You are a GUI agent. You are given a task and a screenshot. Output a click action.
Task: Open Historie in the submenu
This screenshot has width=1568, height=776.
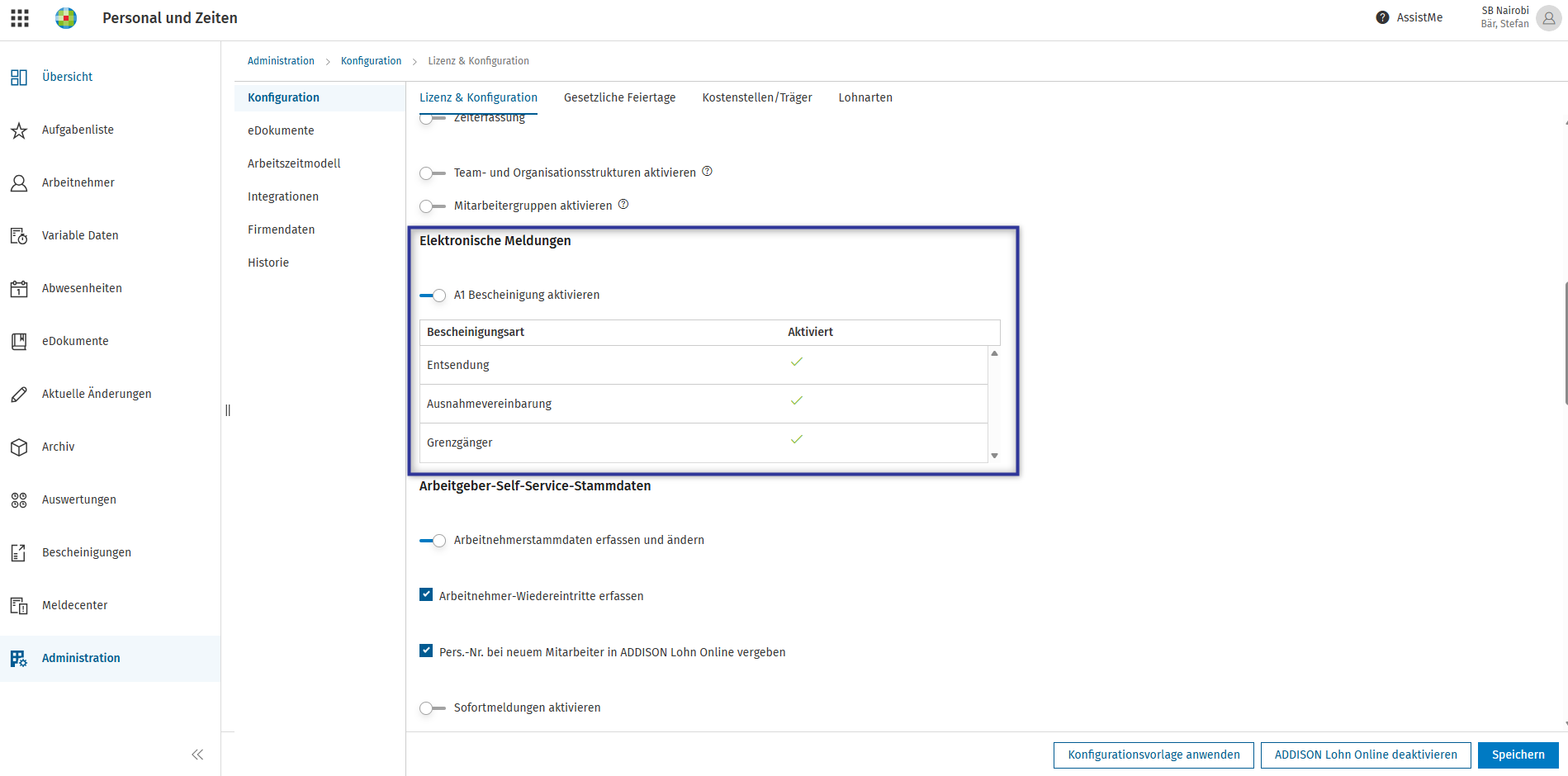[268, 263]
